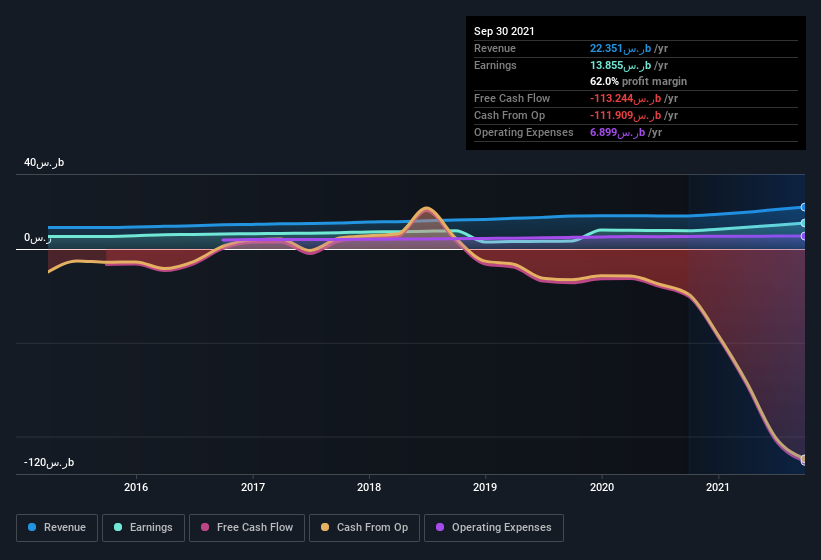The height and width of the screenshot is (560, 821).
Task: Click the orange Cash From Op dot
Action: click(325, 527)
